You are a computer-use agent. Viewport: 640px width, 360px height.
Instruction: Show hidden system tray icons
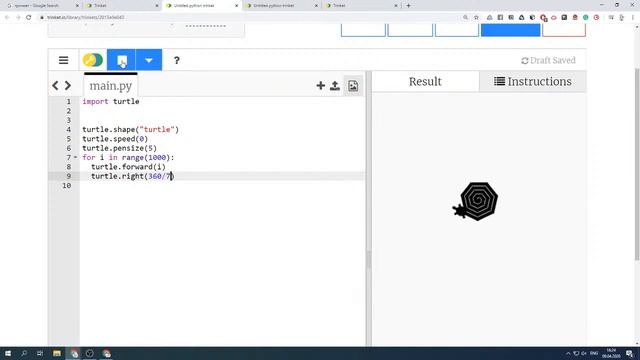[568, 353]
